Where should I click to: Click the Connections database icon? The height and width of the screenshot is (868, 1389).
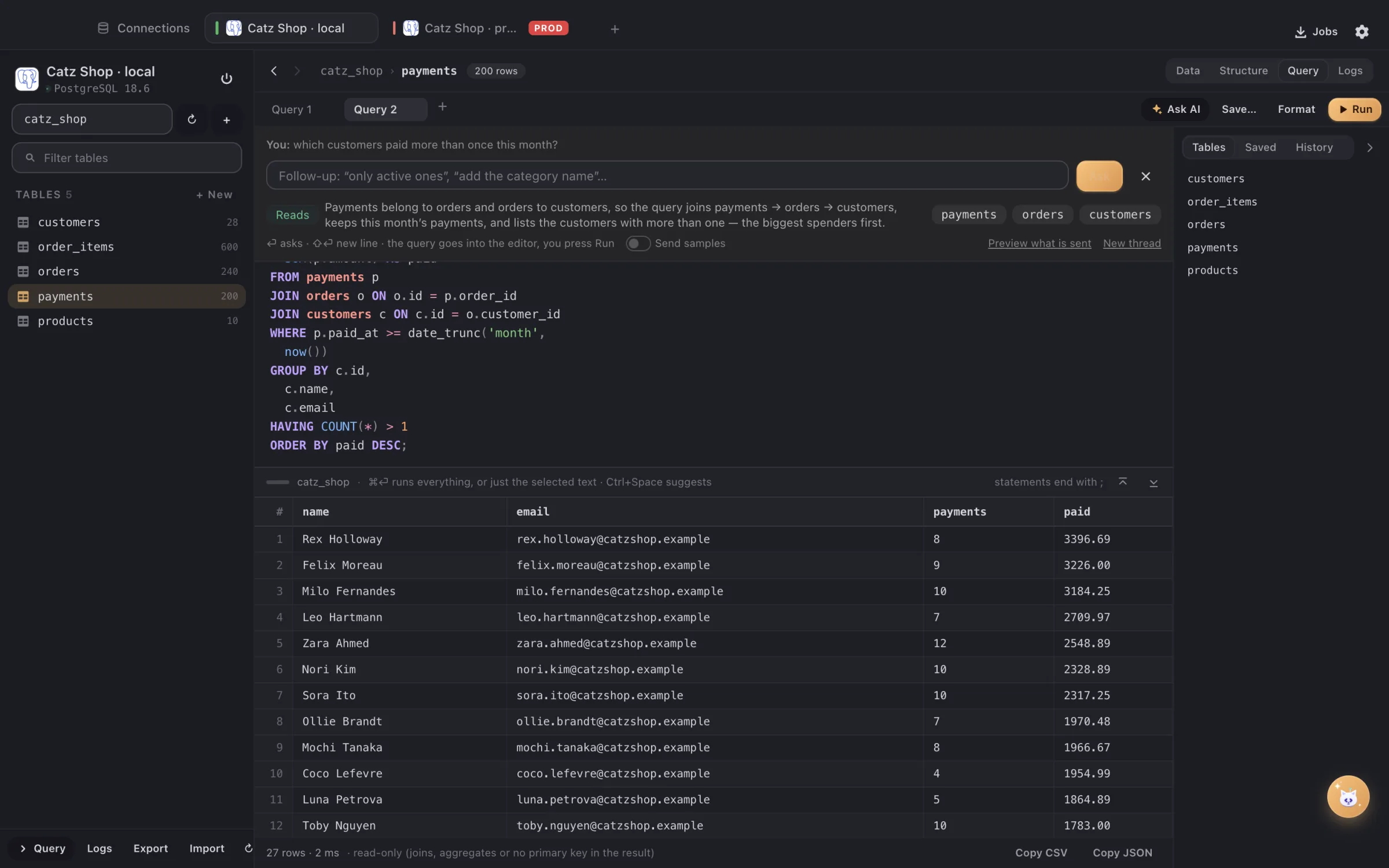[x=103, y=28]
